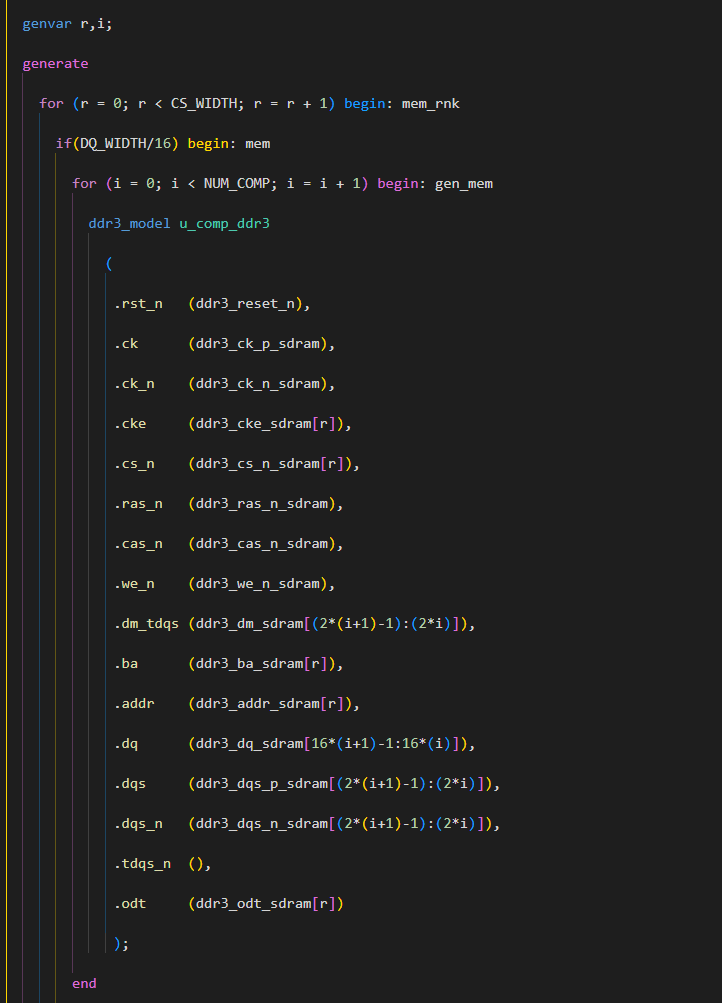The height and width of the screenshot is (1003, 722).
Task: Click the '.dm_tdqs' port name
Action: [146, 624]
